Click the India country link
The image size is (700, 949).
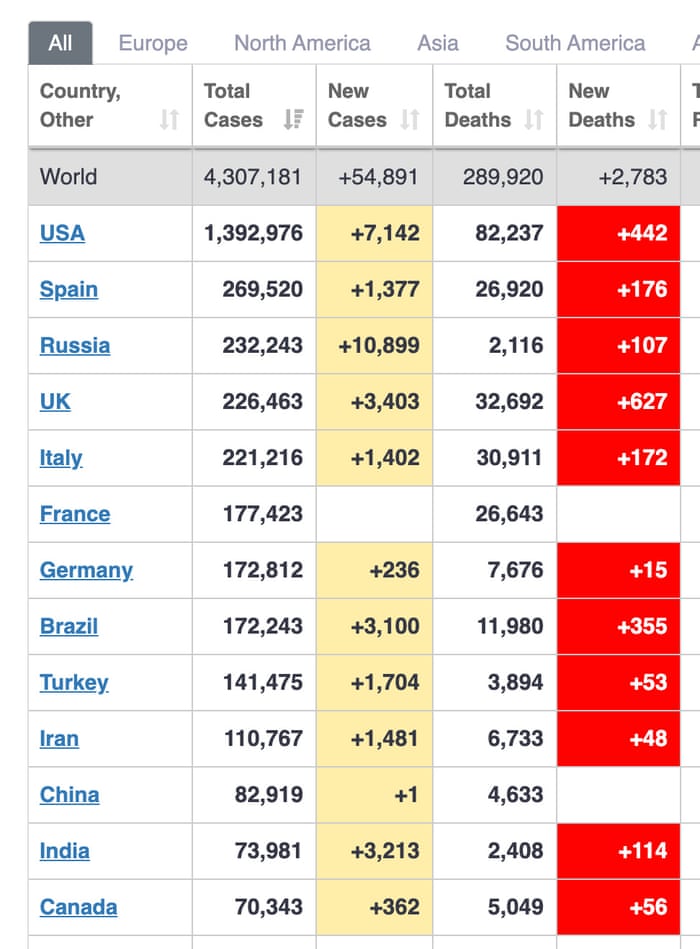[x=65, y=851]
